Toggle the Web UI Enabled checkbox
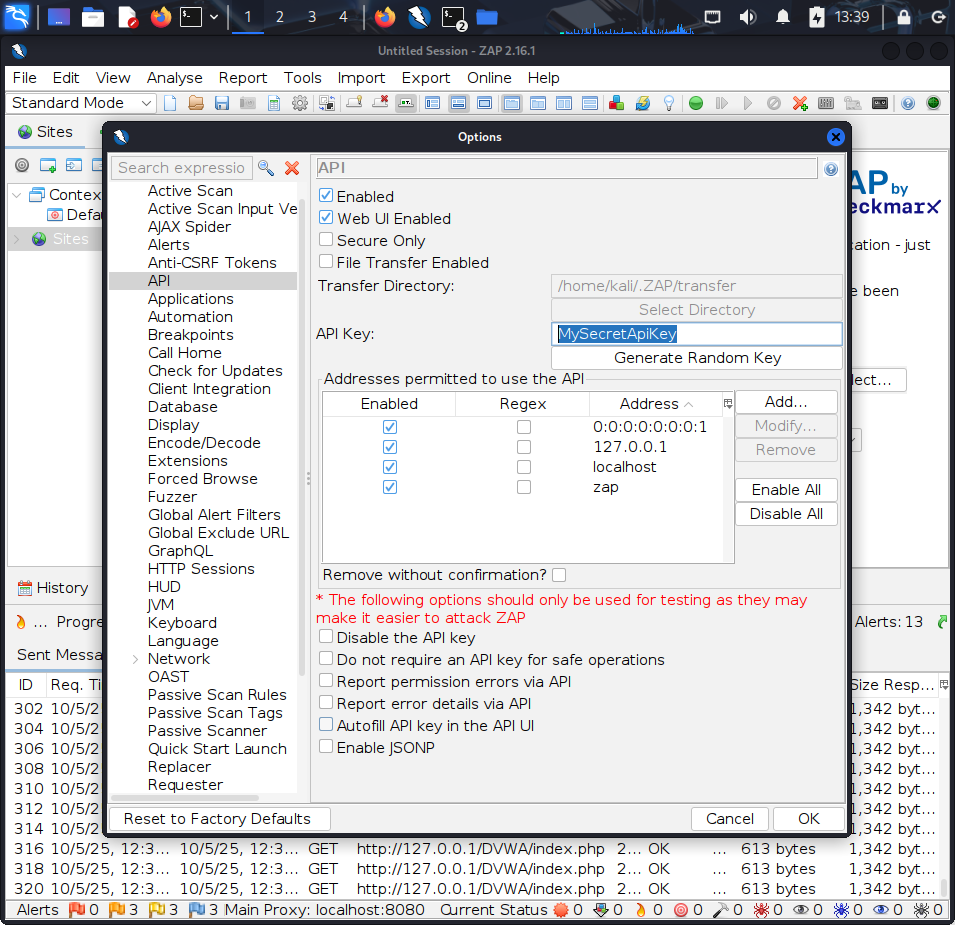Image resolution: width=955 pixels, height=925 pixels. [326, 217]
